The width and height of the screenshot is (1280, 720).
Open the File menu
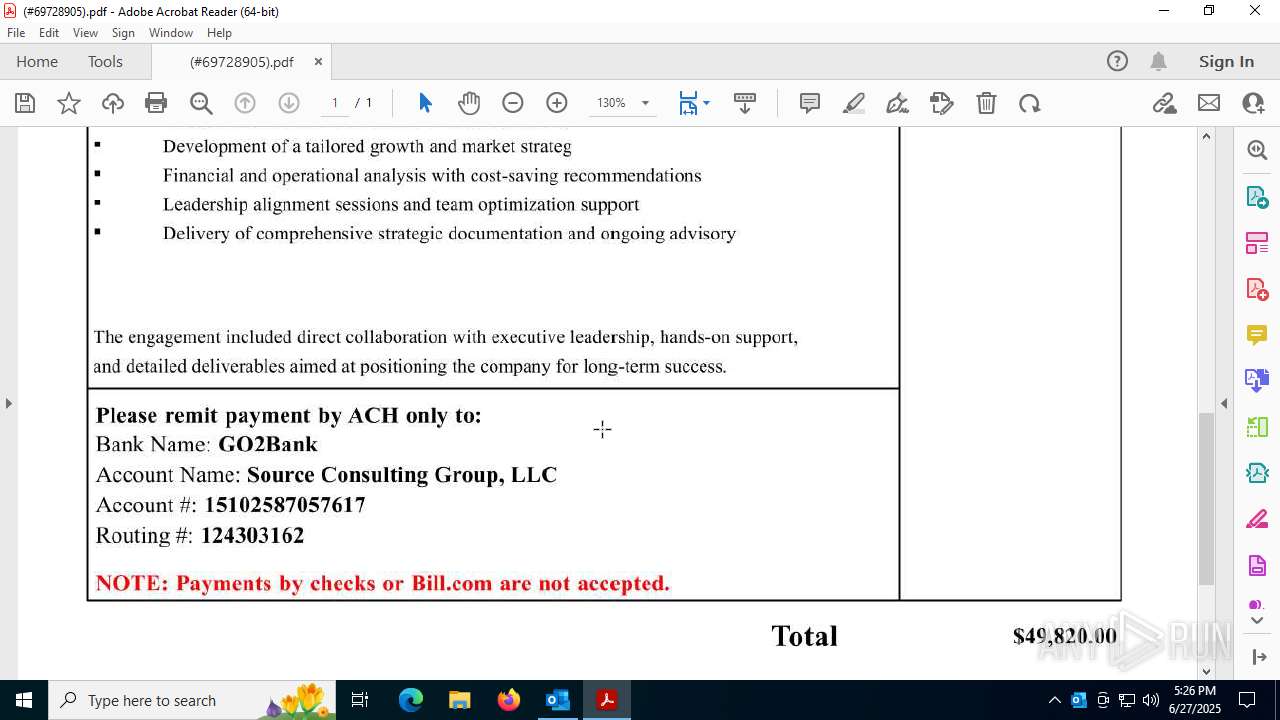[x=16, y=33]
